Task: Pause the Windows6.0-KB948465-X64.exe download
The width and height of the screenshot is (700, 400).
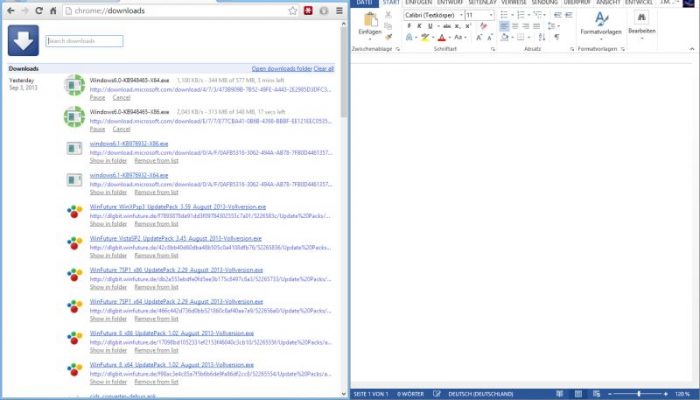Action: [97, 97]
